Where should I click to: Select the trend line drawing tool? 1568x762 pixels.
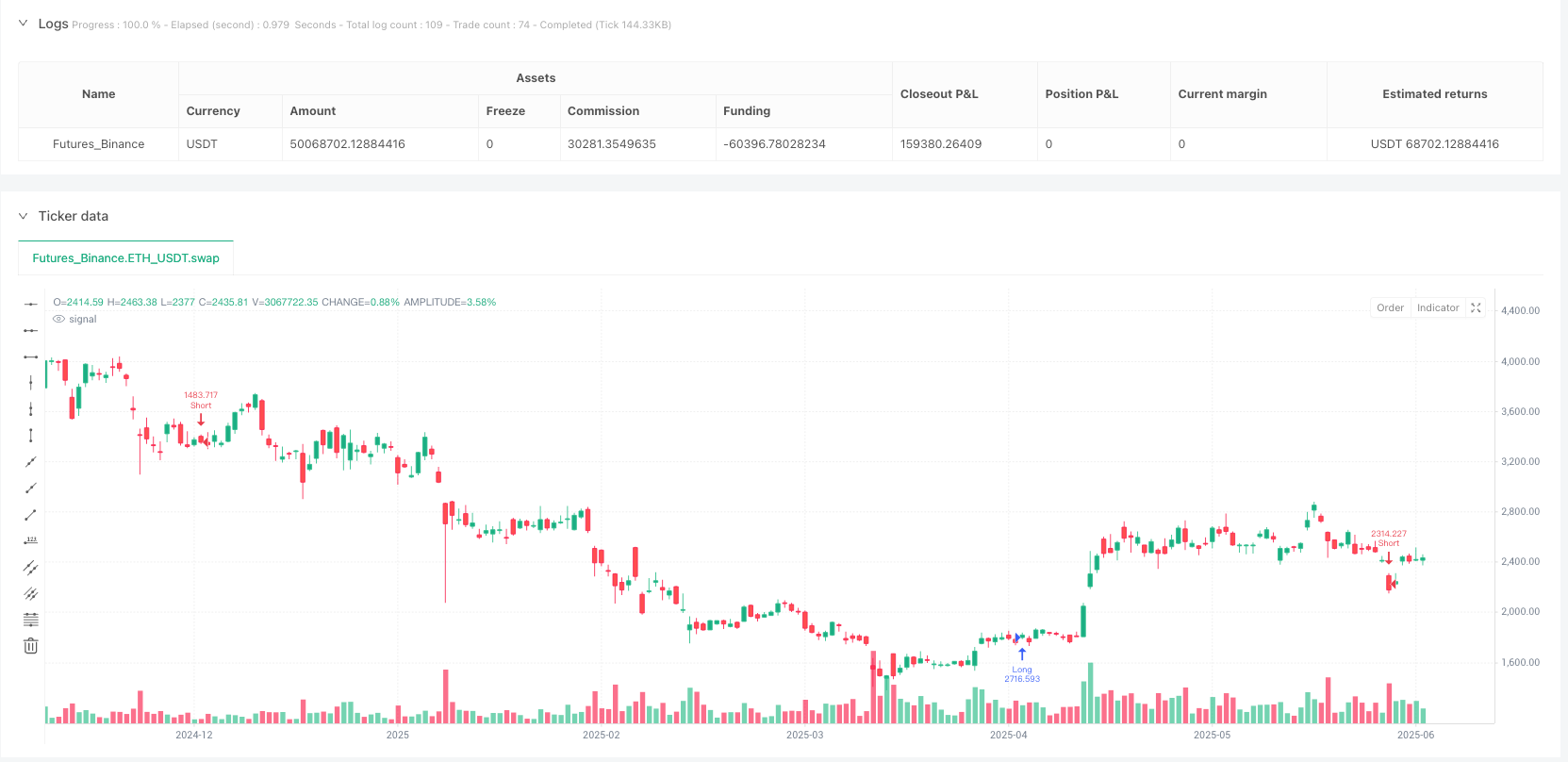(30, 462)
